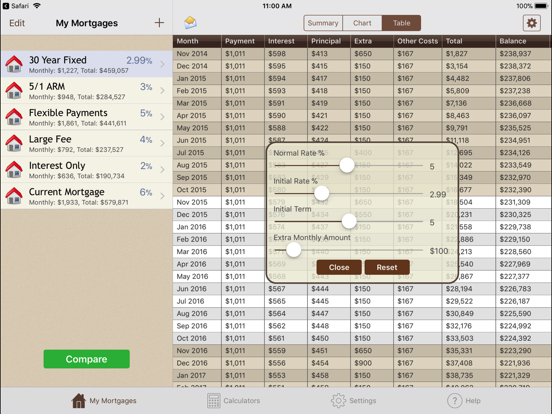Image resolution: width=552 pixels, height=414 pixels.
Task: Select the Flexible Payments mortgage title
Action: tap(68, 113)
